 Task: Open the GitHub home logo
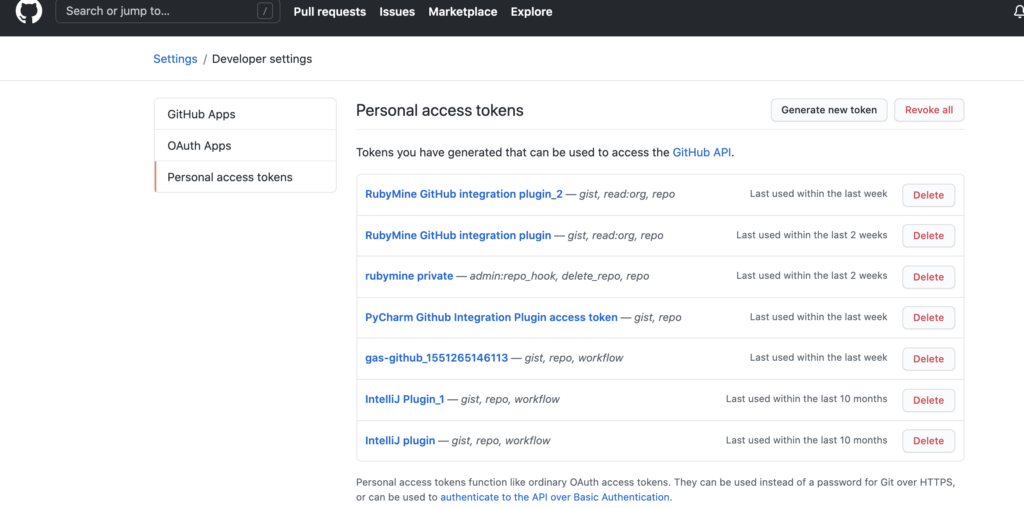point(29,11)
